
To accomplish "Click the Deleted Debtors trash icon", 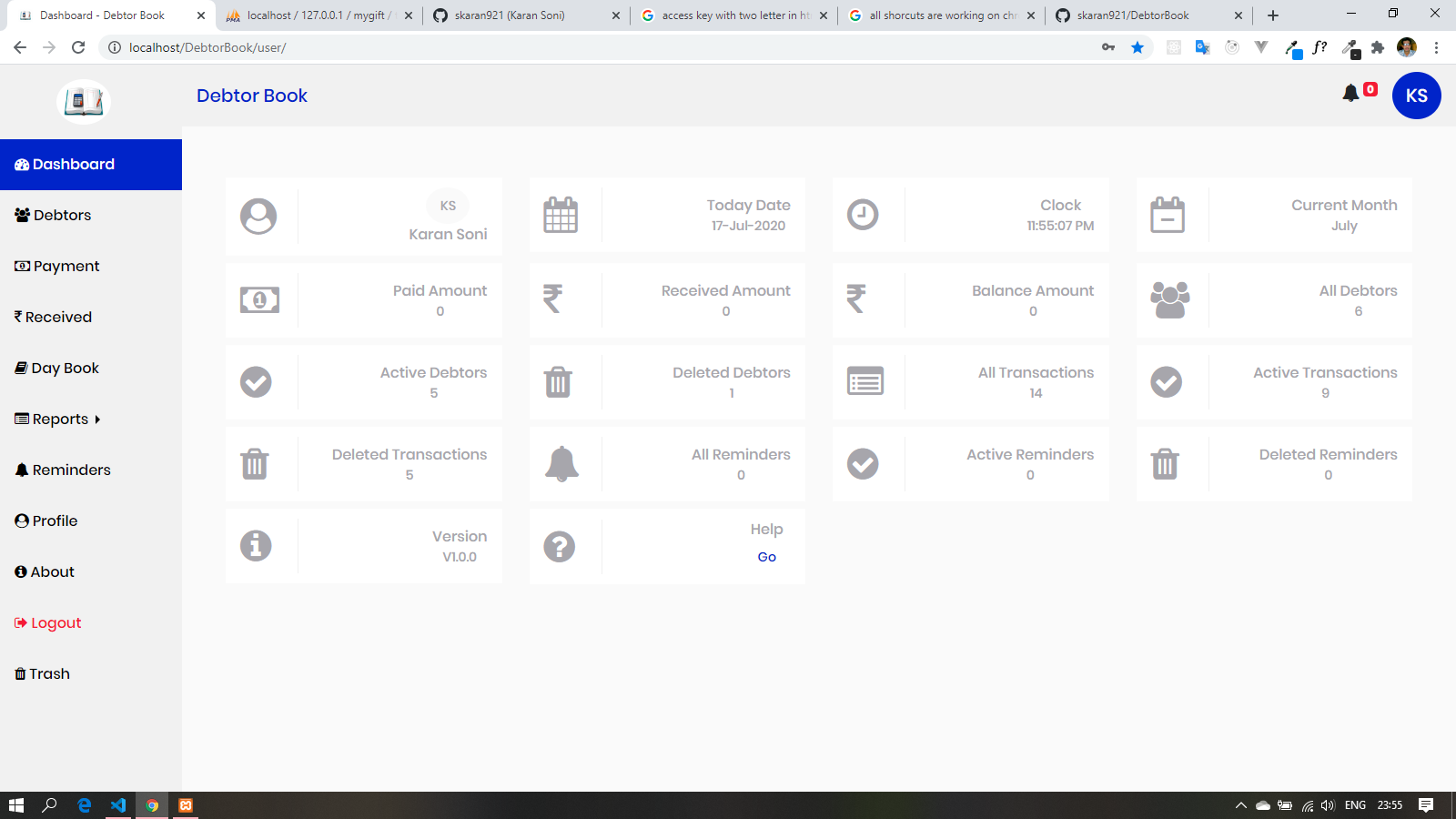I will (558, 382).
